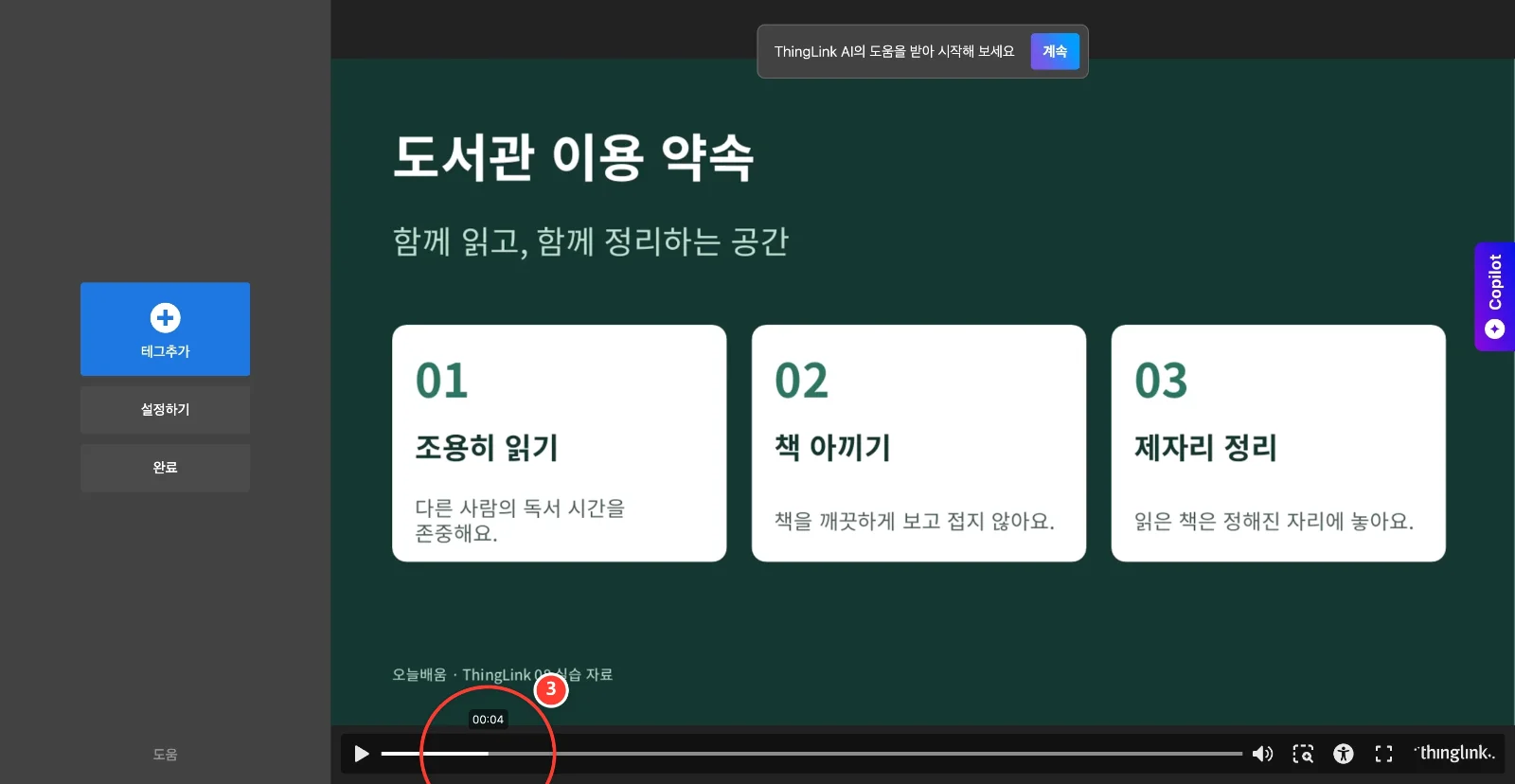Click the subtitle 함께 읽고, 함께 정리하는 공간
This screenshot has height=784, width=1515.
[591, 241]
